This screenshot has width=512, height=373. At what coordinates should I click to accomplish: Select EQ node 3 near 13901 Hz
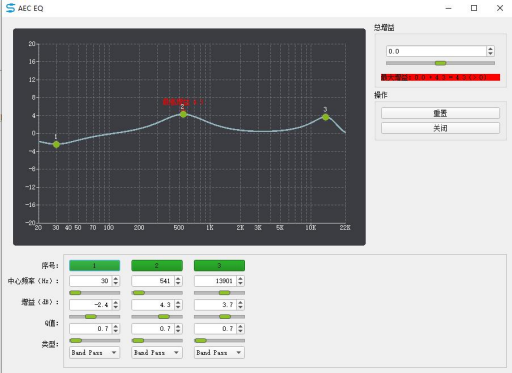tap(326, 117)
